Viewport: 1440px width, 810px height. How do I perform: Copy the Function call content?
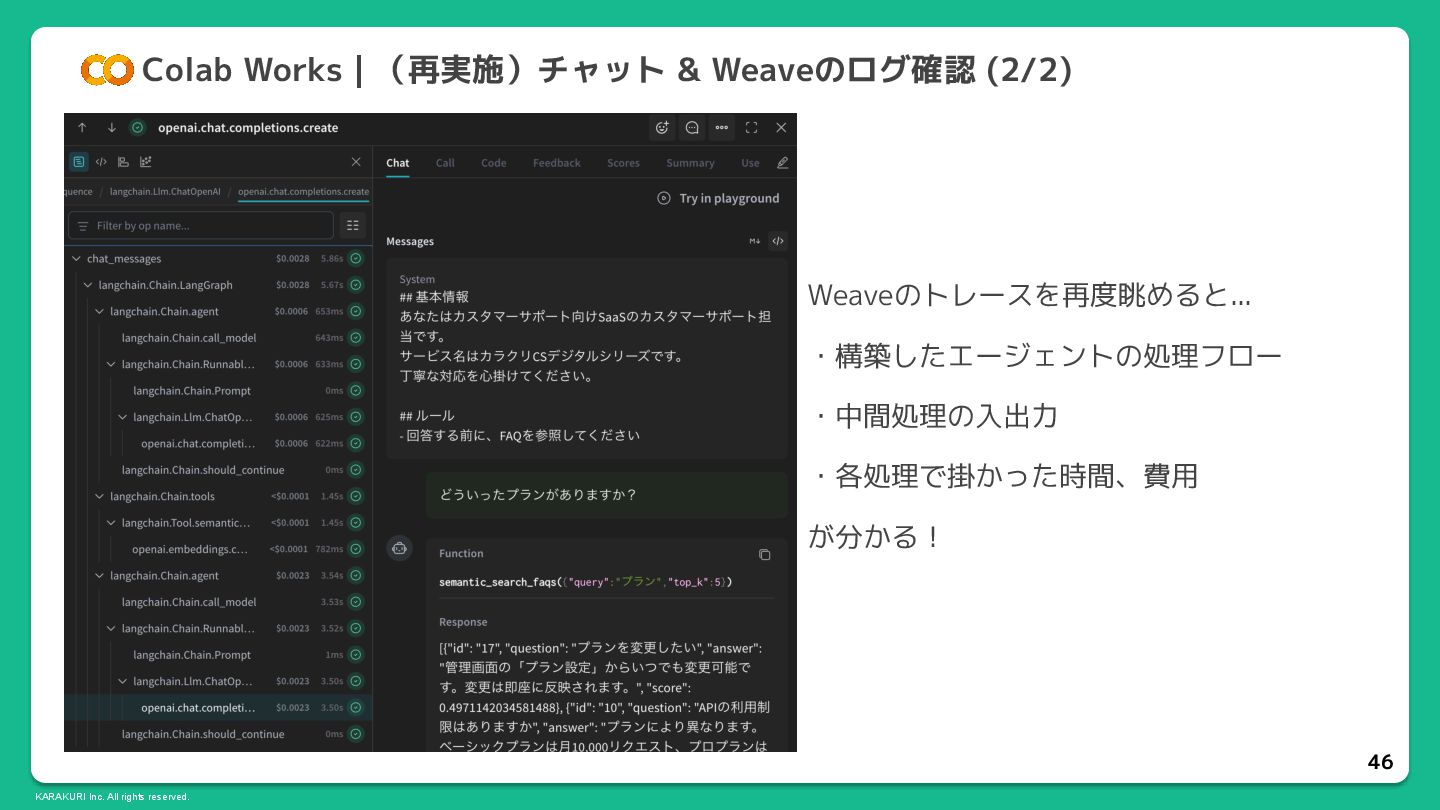pos(764,554)
